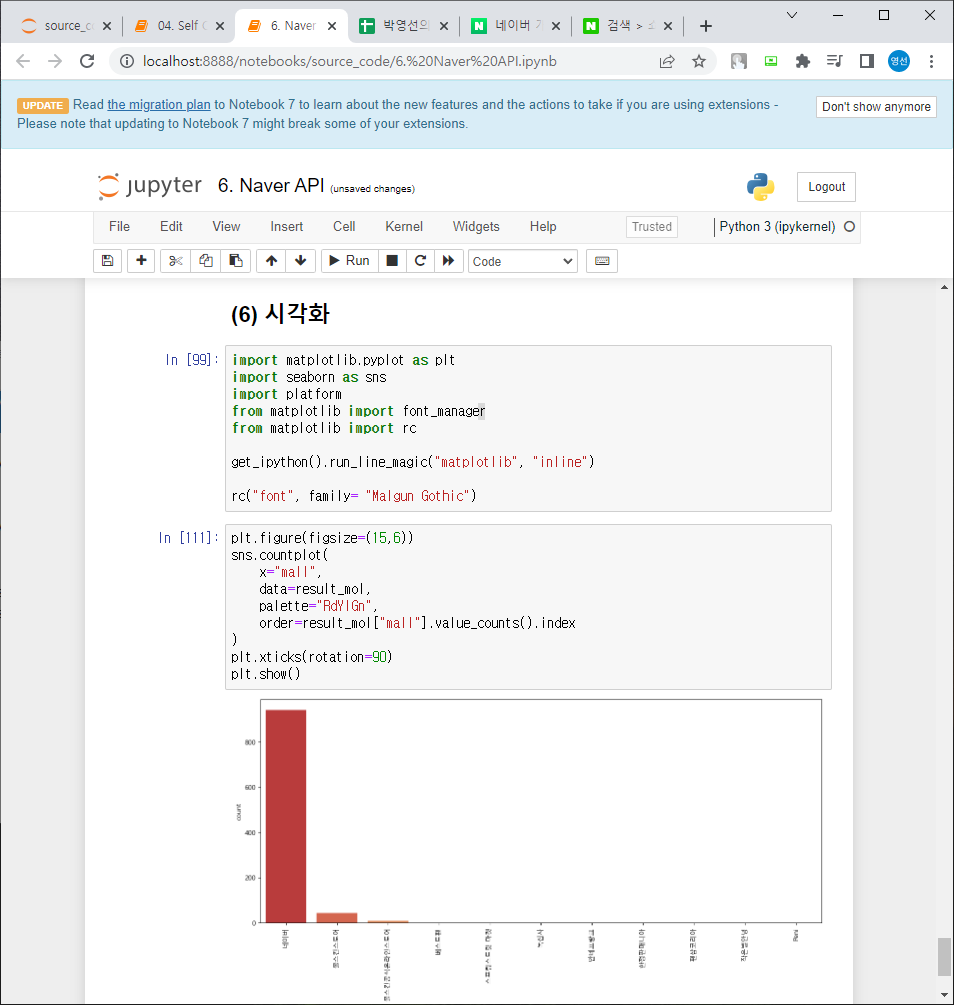This screenshot has width=954, height=1005.
Task: Open the migration plan link
Action: tap(159, 104)
